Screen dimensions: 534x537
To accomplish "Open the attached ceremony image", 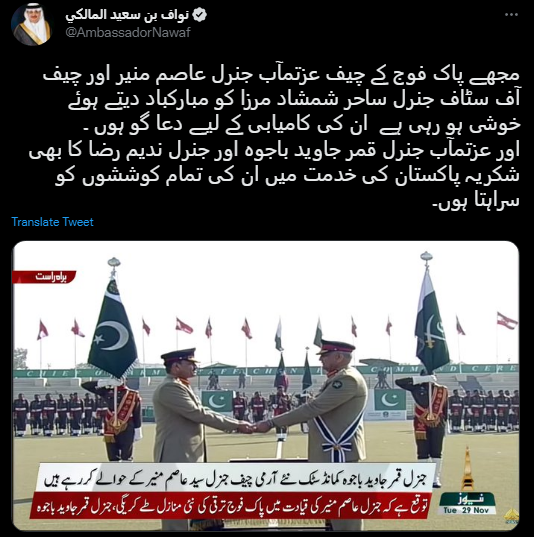I will point(266,386).
